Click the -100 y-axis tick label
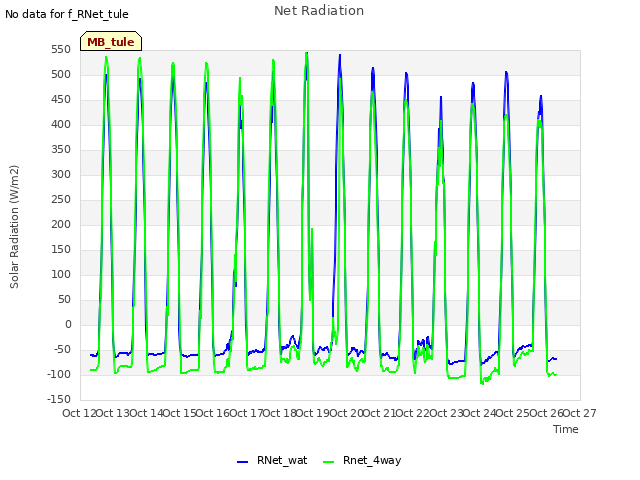The height and width of the screenshot is (480, 640). (x=59, y=374)
